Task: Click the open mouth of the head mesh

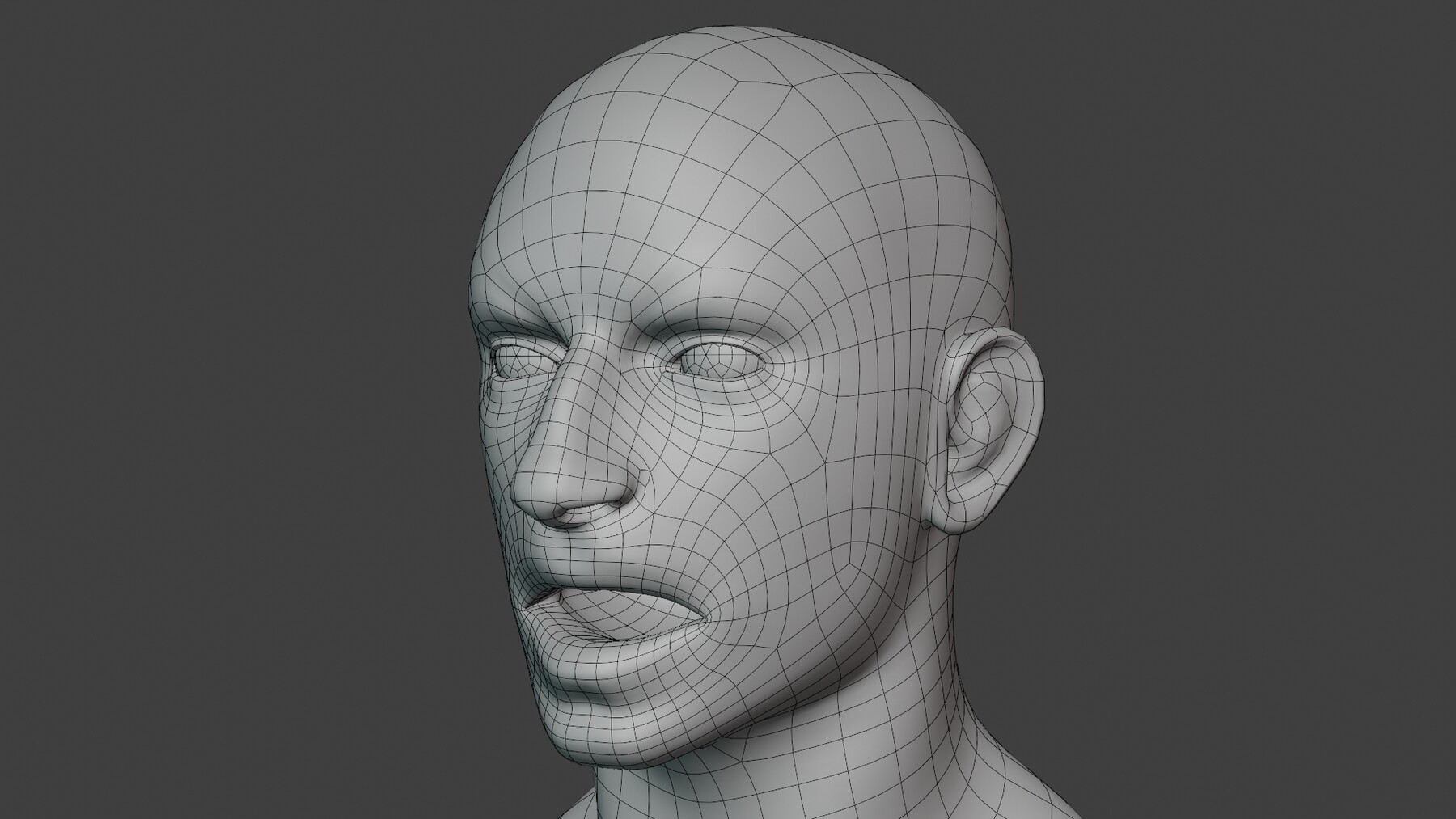Action: click(619, 611)
